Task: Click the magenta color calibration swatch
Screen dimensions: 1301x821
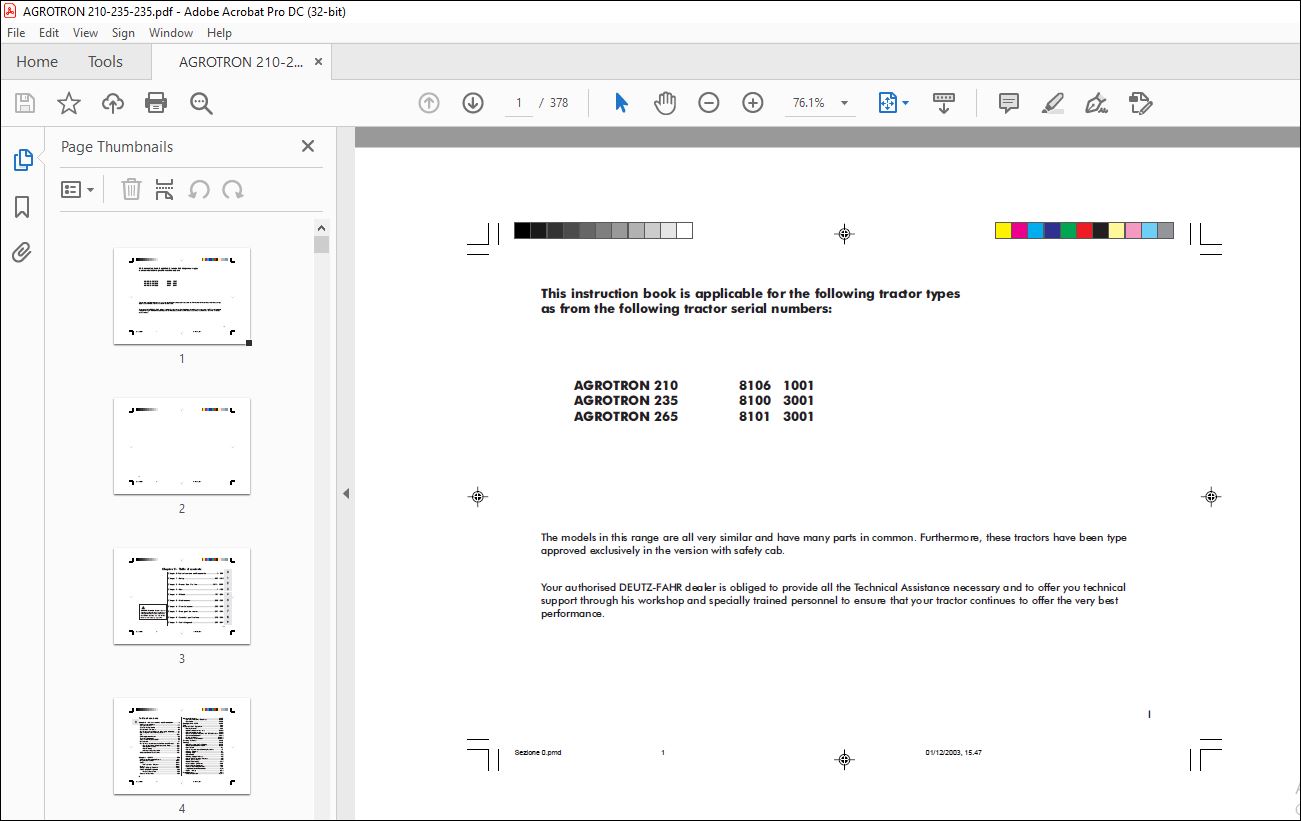Action: [1020, 231]
